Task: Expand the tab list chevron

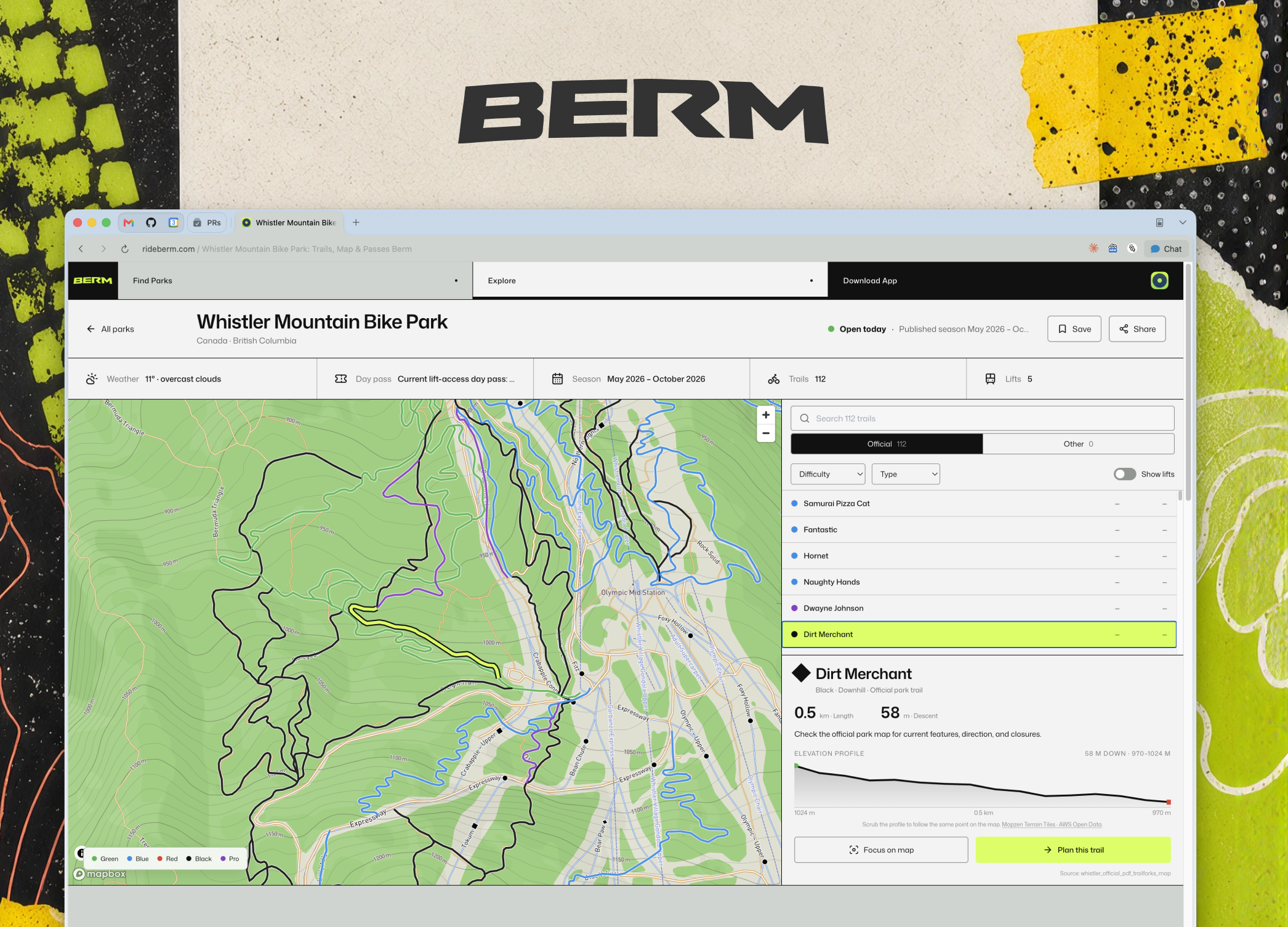Action: 1183,223
